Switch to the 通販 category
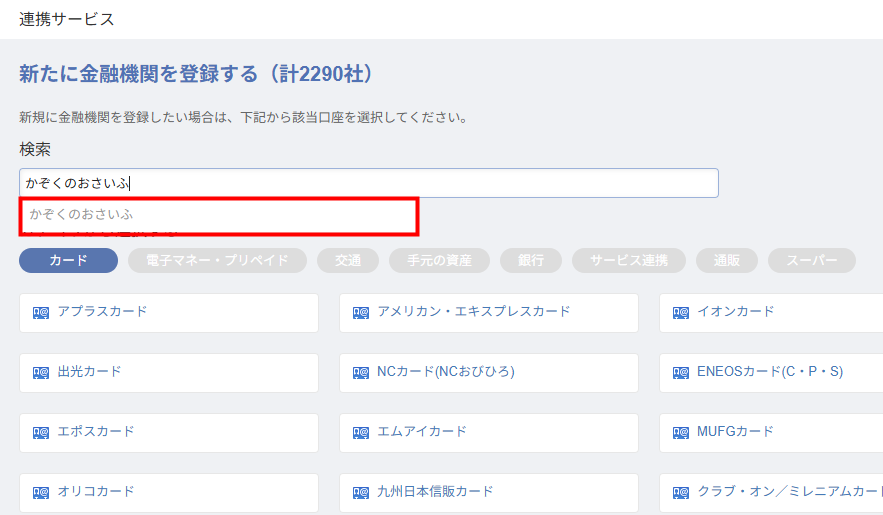Image resolution: width=883 pixels, height=515 pixels. coord(726,261)
